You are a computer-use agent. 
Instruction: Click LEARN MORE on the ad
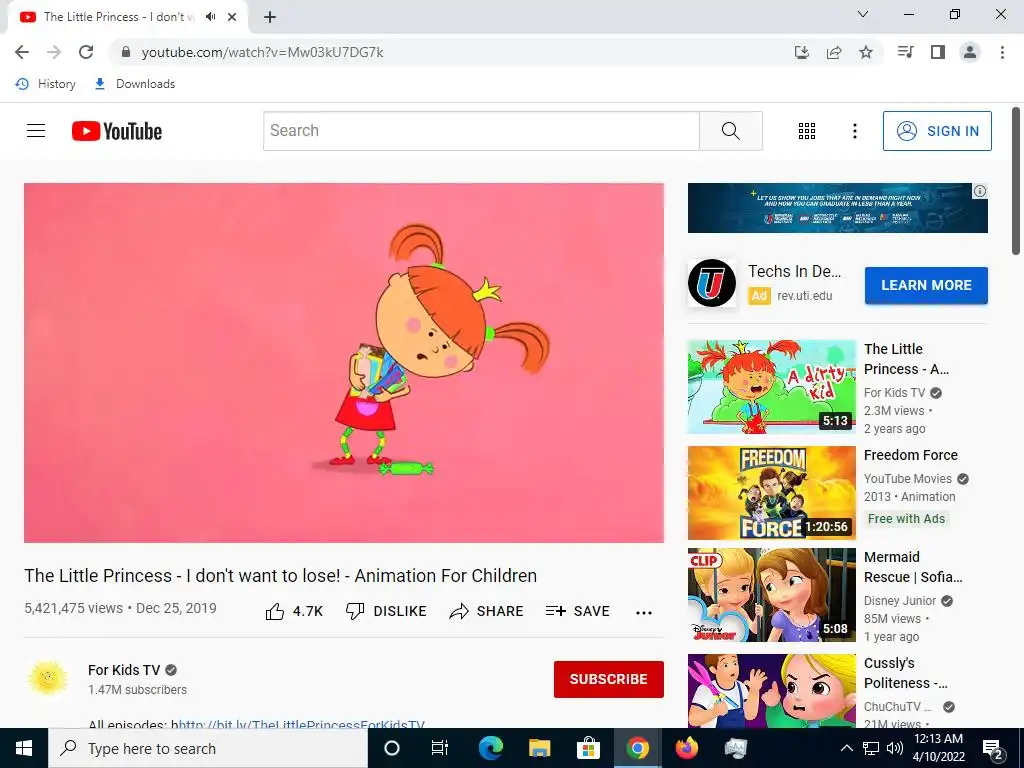[926, 285]
